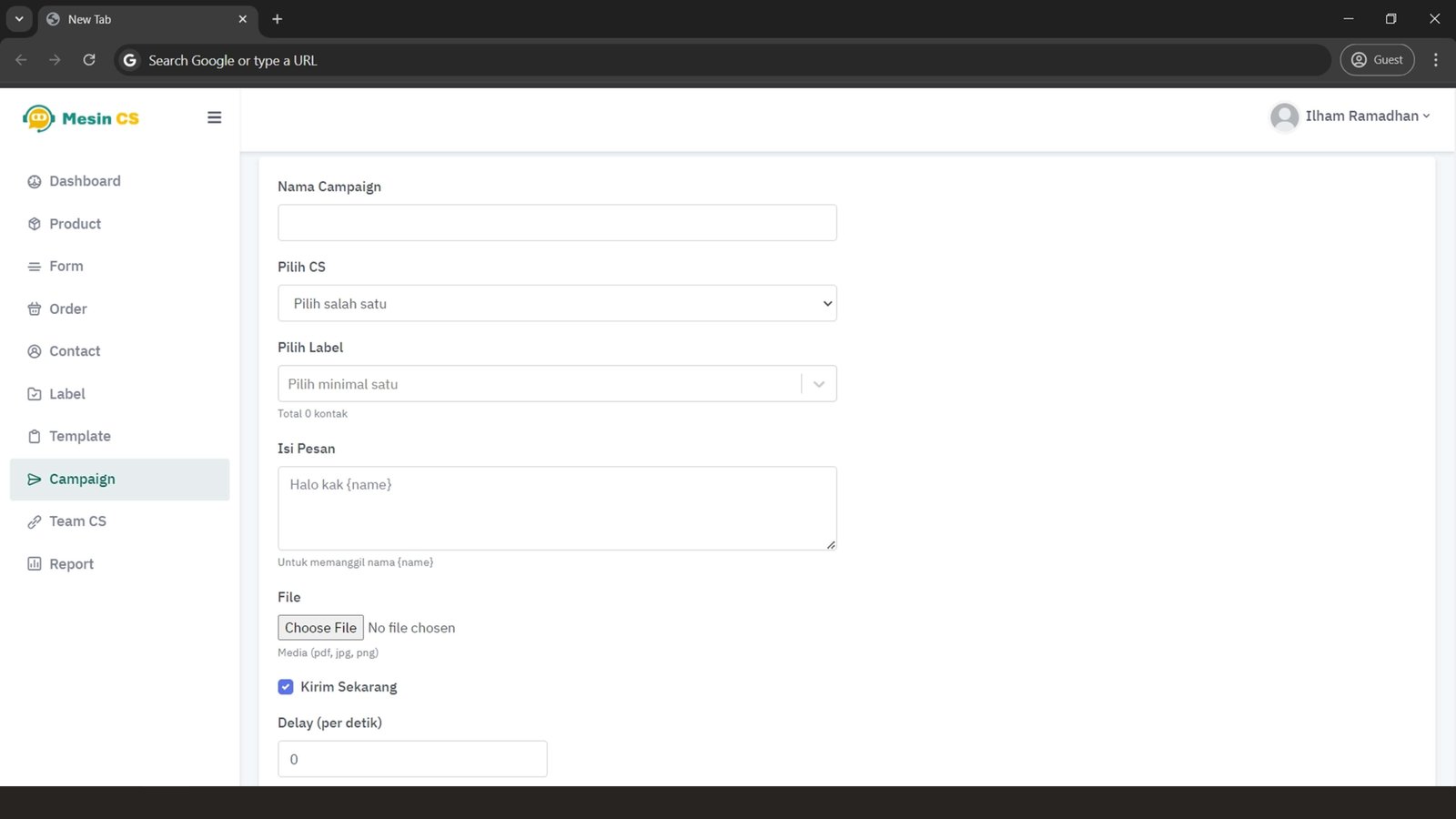The image size is (1456, 819).
Task: Click the Mesin CS logo
Action: (x=81, y=118)
